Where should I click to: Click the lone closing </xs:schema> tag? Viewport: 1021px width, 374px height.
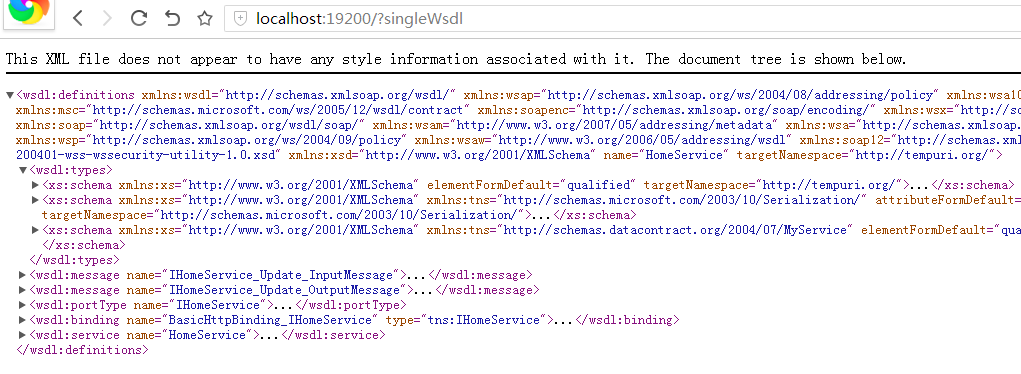(x=83, y=245)
